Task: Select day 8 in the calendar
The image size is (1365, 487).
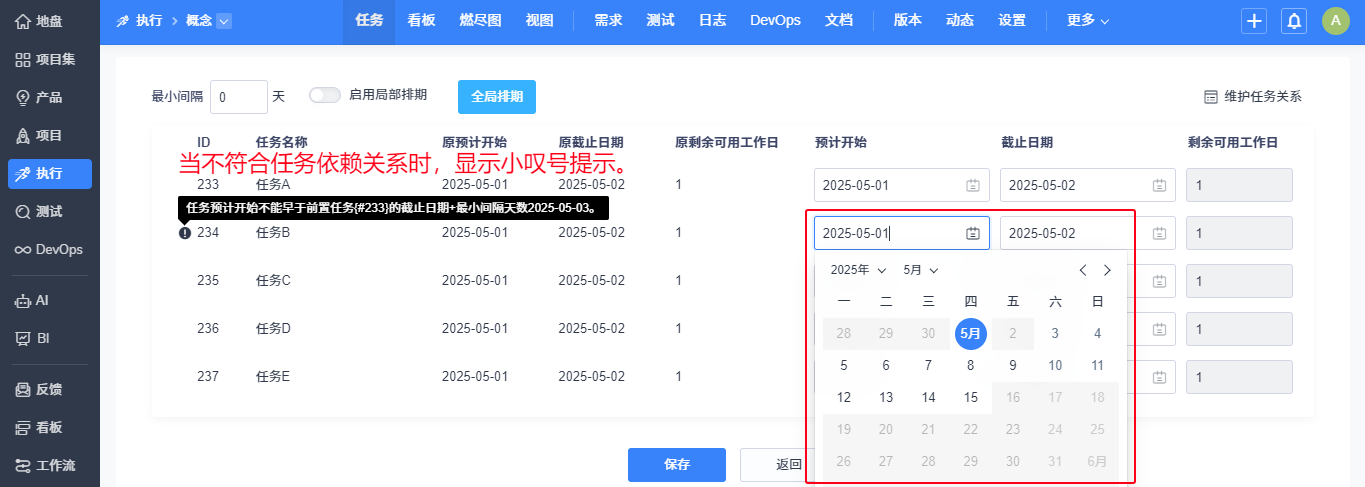Action: (970, 366)
